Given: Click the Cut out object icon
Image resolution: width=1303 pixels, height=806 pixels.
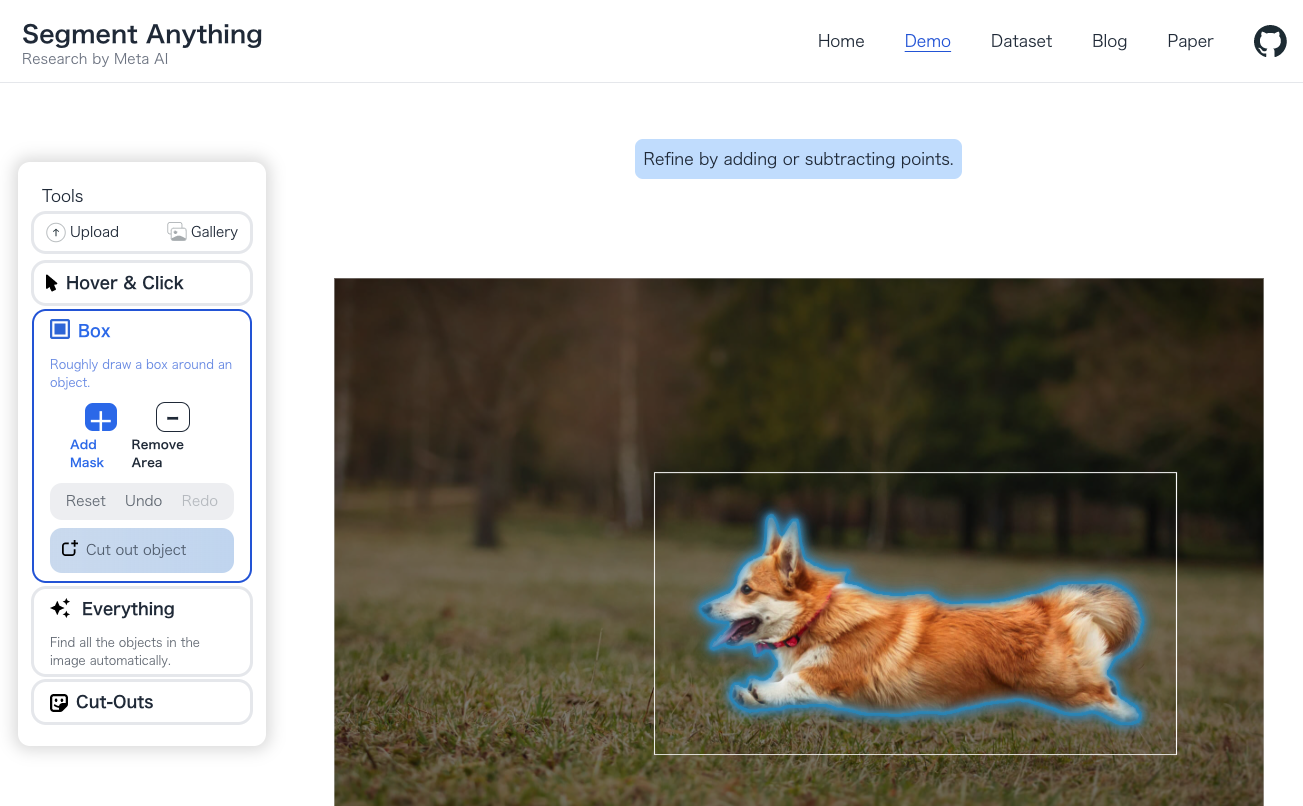Looking at the screenshot, I should click(x=69, y=549).
